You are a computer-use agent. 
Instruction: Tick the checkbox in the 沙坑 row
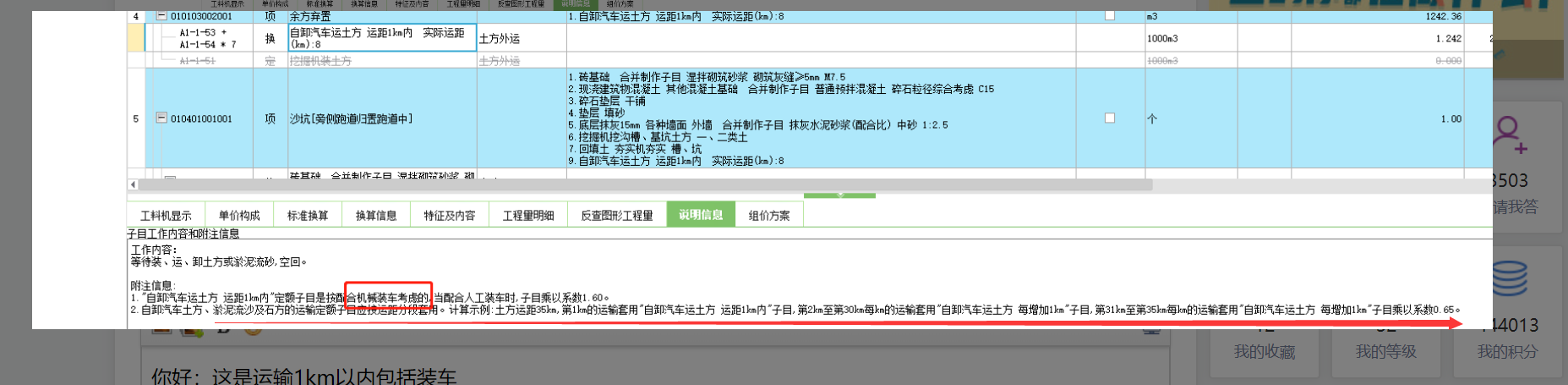pos(1110,118)
